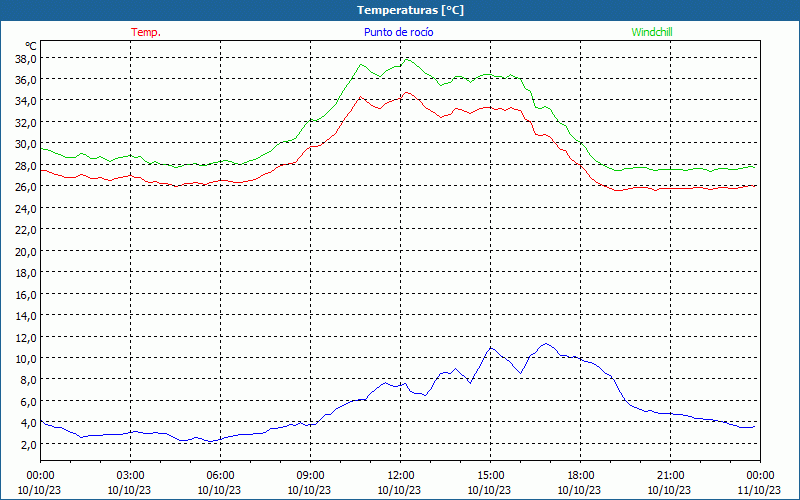Click the '24,0' y-axis value
The height and width of the screenshot is (500, 800).
coord(26,209)
